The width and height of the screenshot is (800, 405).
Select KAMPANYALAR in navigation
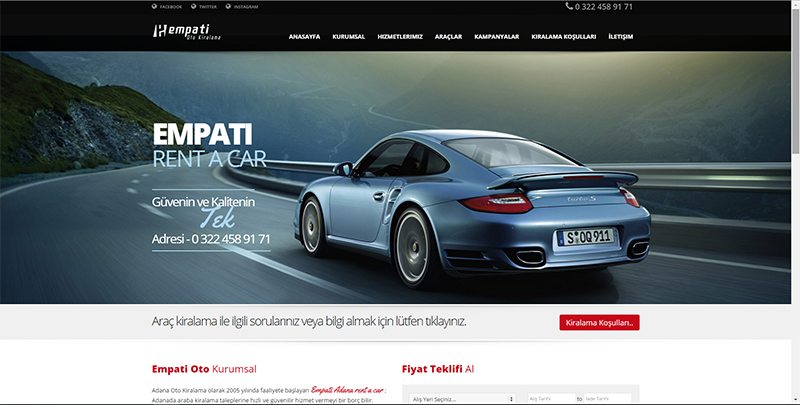click(496, 36)
